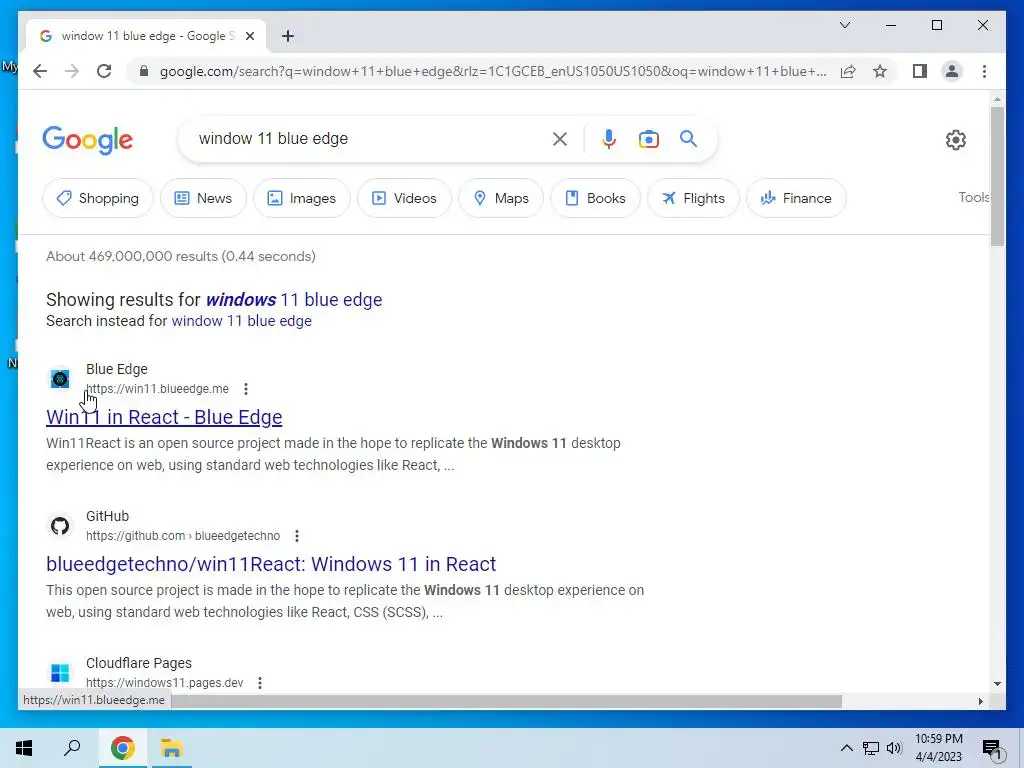Click Chrome icon in the taskbar
This screenshot has height=768, width=1024.
point(122,748)
